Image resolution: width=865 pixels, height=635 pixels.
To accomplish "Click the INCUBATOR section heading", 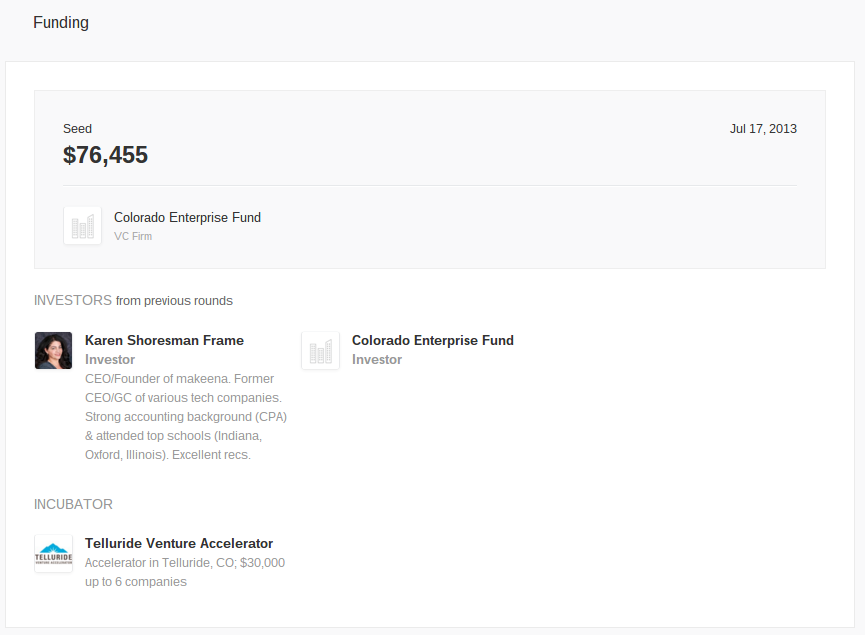I will point(73,504).
